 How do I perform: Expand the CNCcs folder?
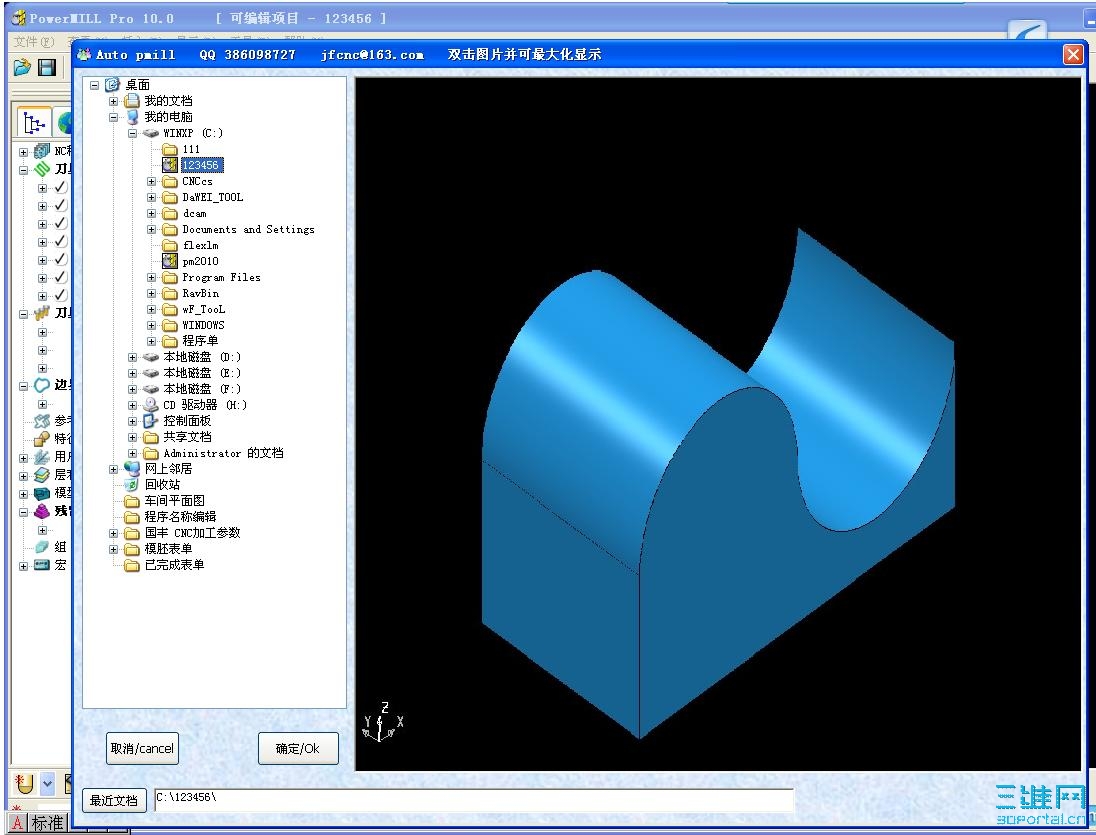coord(151,181)
